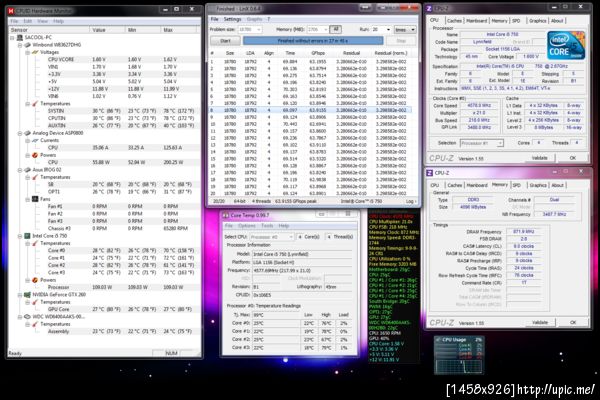Open the View menu in Hardware Monitor
Viewport: 600px width, 400px height.
(x=42, y=21)
